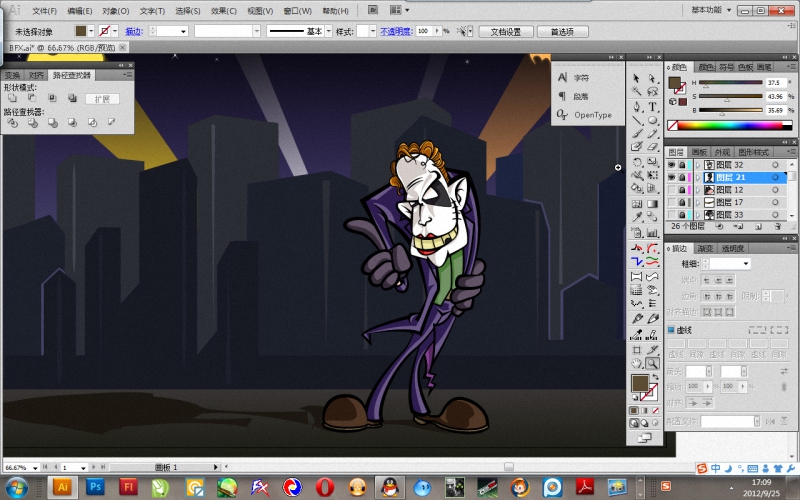The height and width of the screenshot is (500, 800).
Task: Open the 样式 style dropdown
Action: (x=372, y=31)
